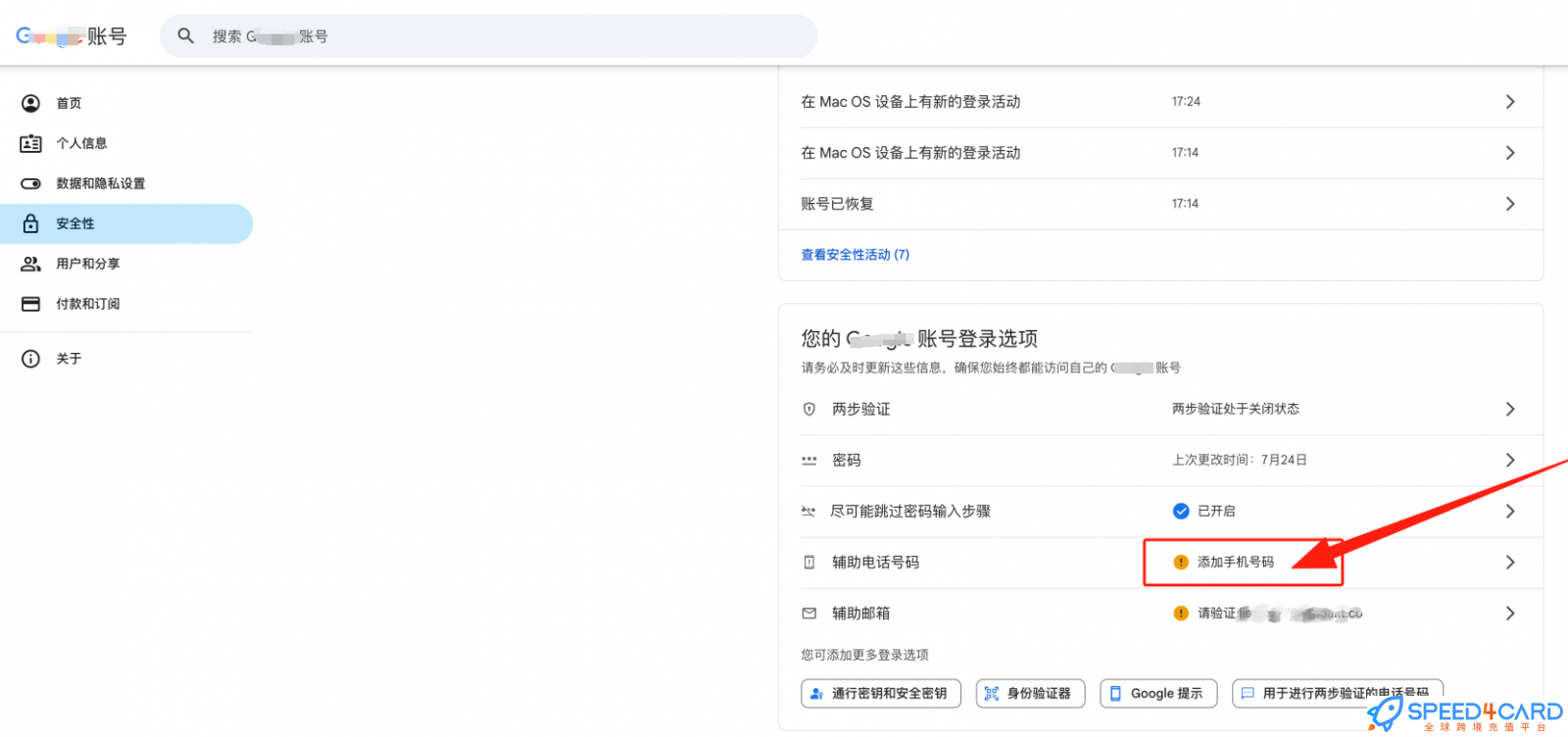Focus the account search field

[x=489, y=36]
